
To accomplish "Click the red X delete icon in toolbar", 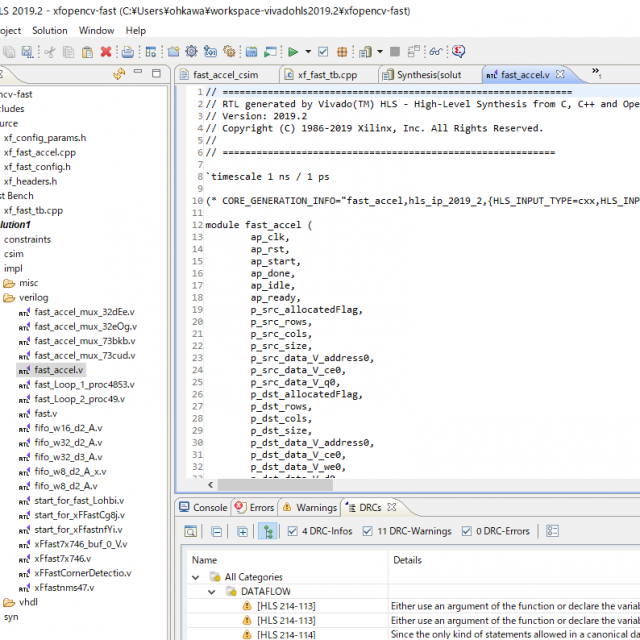I will click(x=106, y=51).
